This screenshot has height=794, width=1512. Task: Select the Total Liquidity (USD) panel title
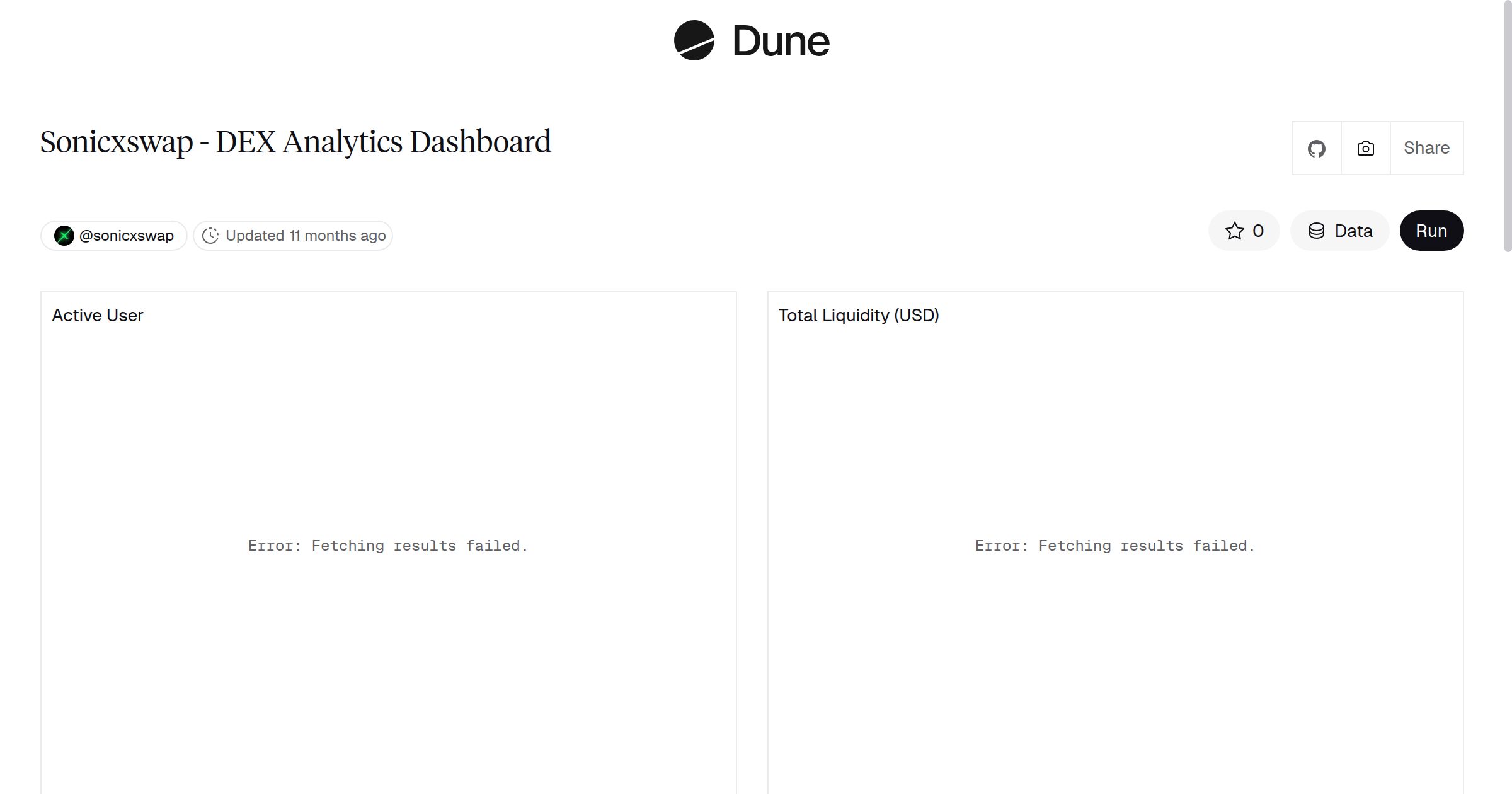click(x=859, y=315)
